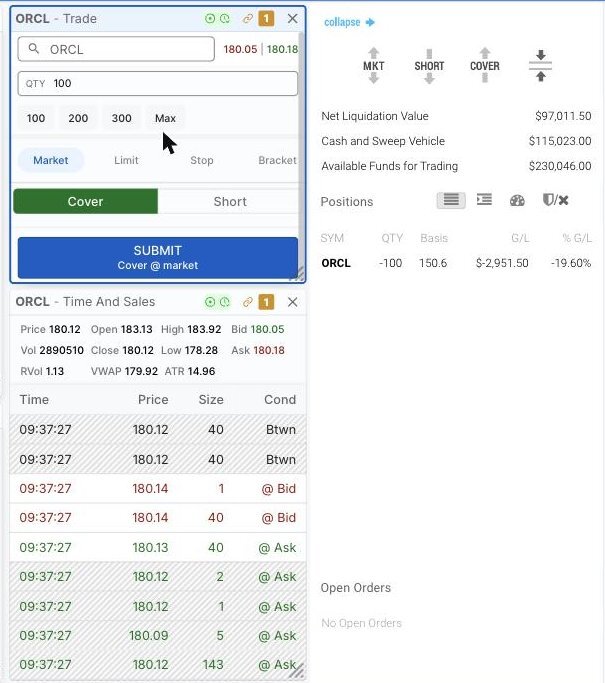Click the link chain icon in Trade header
The width and height of the screenshot is (605, 683).
(x=247, y=19)
